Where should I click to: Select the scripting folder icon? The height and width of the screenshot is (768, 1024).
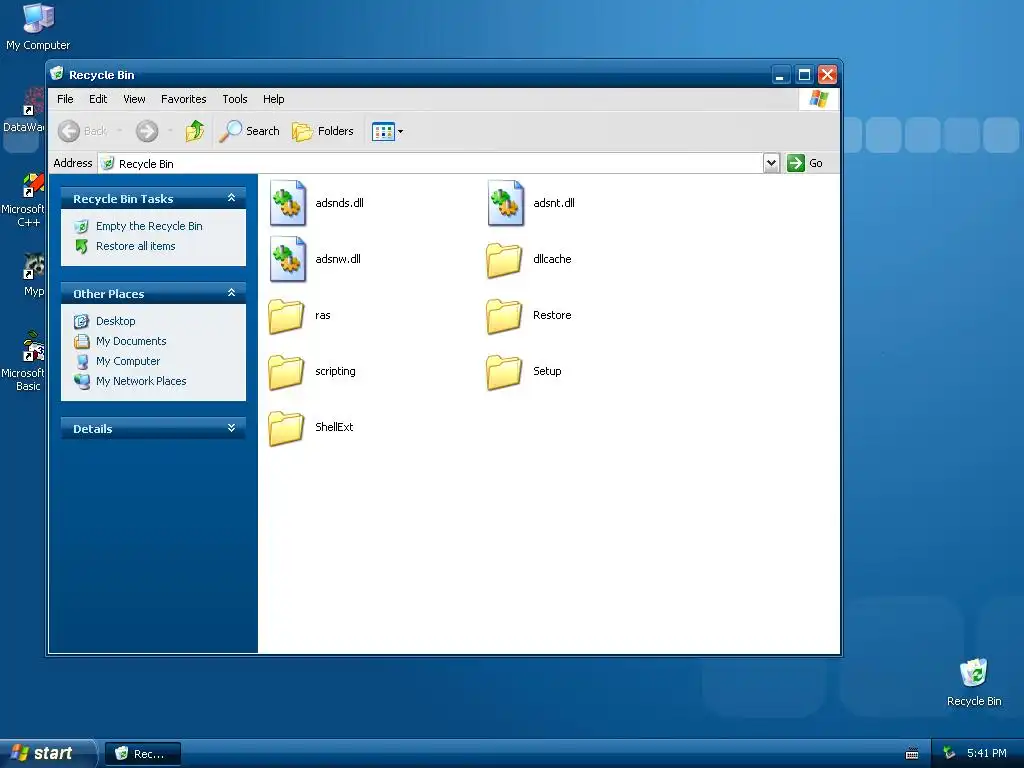[x=286, y=372]
